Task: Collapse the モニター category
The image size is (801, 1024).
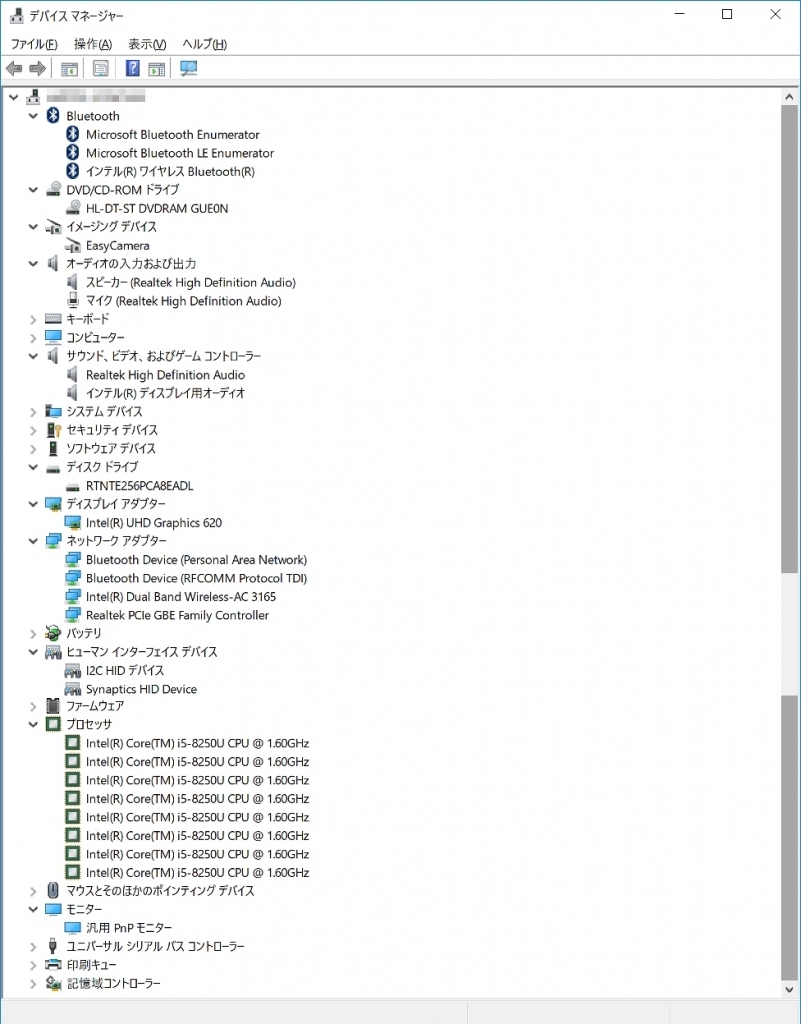Action: (33, 909)
